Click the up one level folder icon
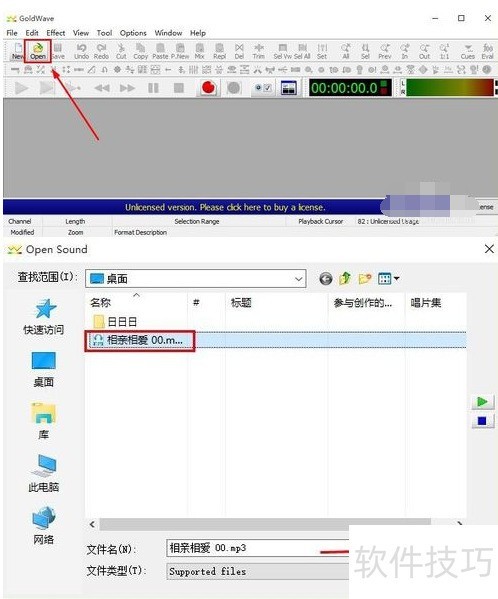This screenshot has width=498, height=599. 345,279
